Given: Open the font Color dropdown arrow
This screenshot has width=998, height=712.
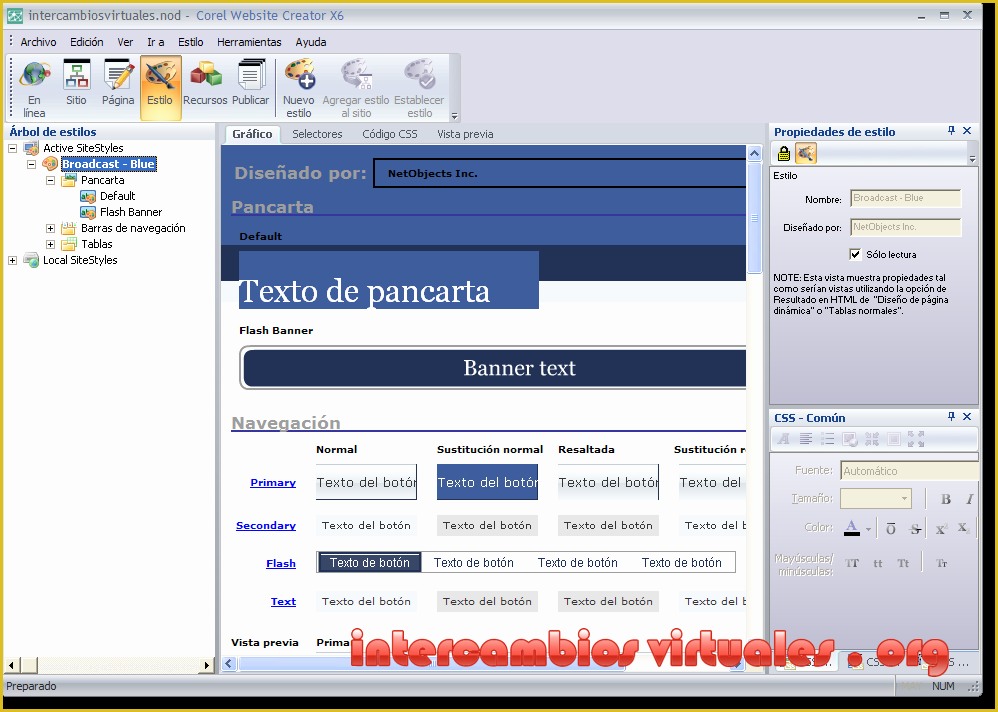Looking at the screenshot, I should pos(868,529).
